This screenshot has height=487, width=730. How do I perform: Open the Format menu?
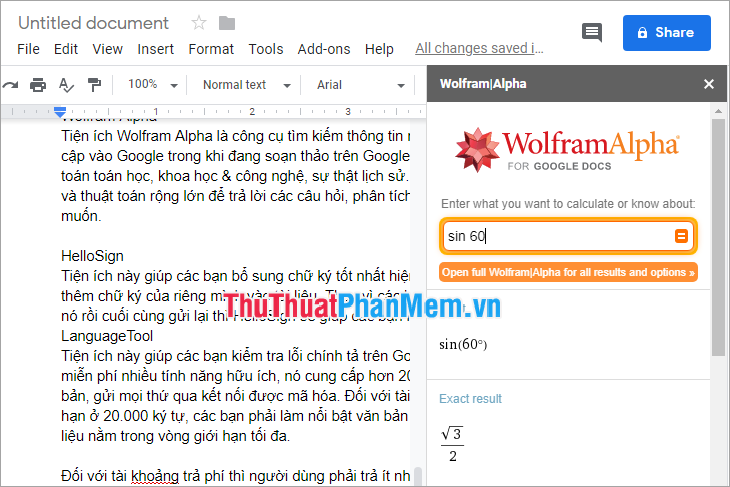point(211,49)
